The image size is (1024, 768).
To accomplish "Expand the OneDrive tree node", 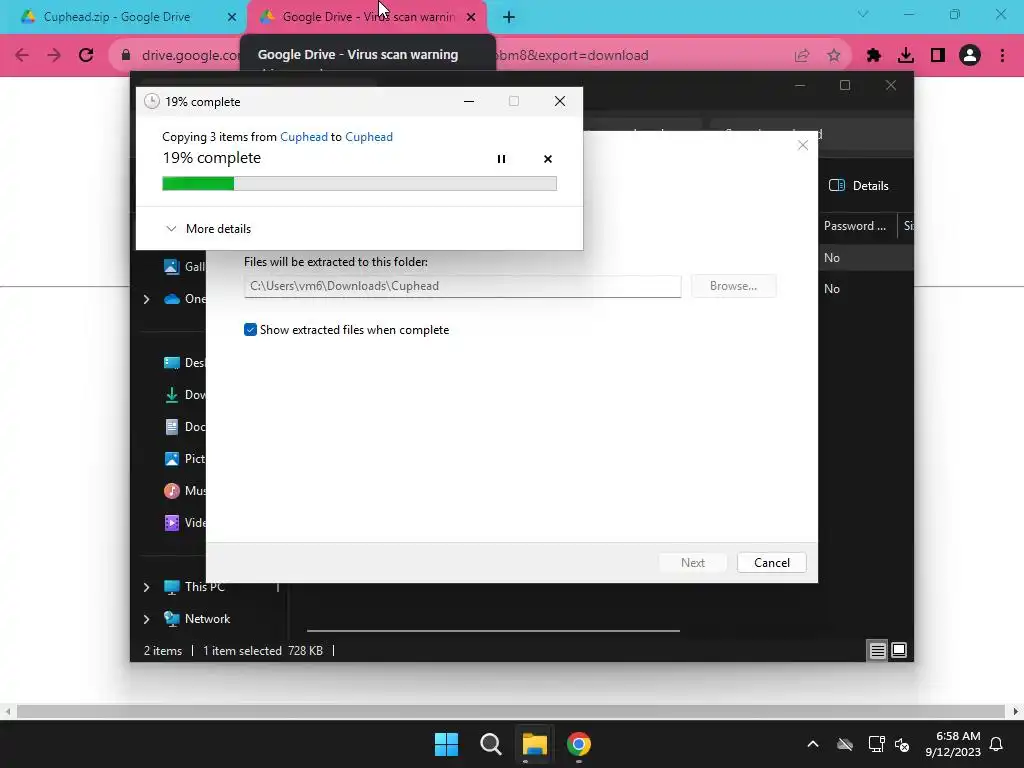I will pyautogui.click(x=146, y=299).
